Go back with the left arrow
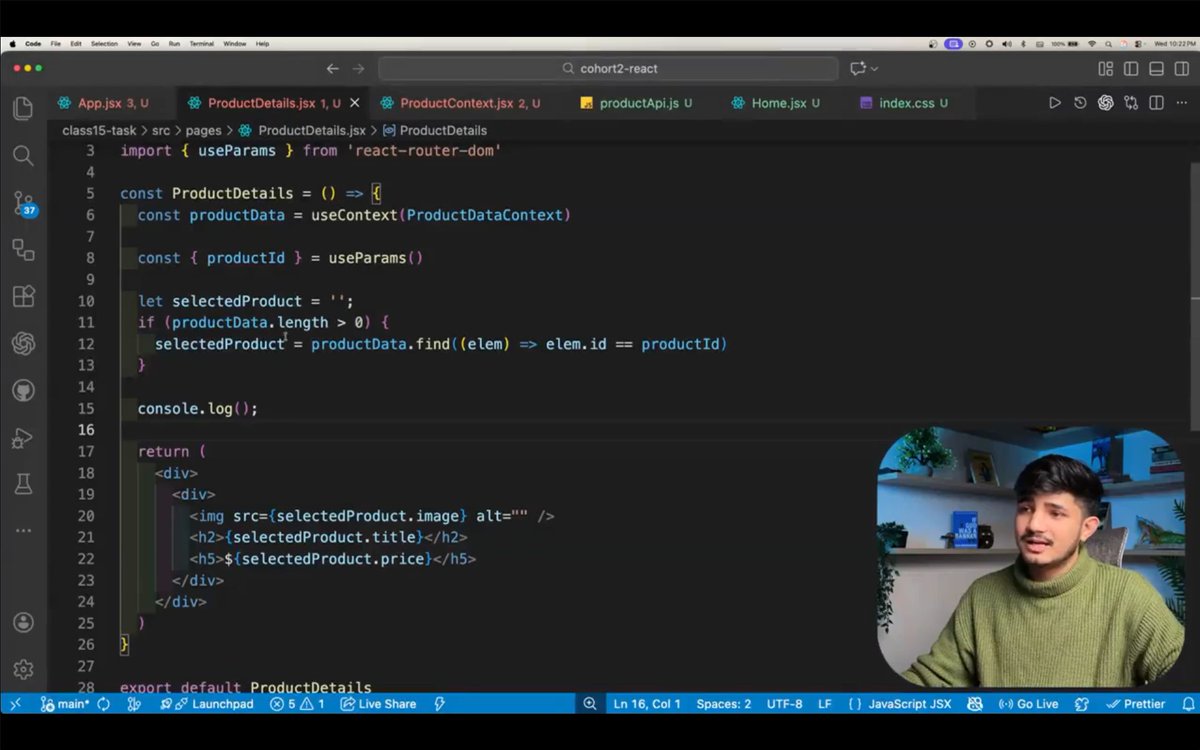This screenshot has width=1200, height=750. click(x=333, y=69)
